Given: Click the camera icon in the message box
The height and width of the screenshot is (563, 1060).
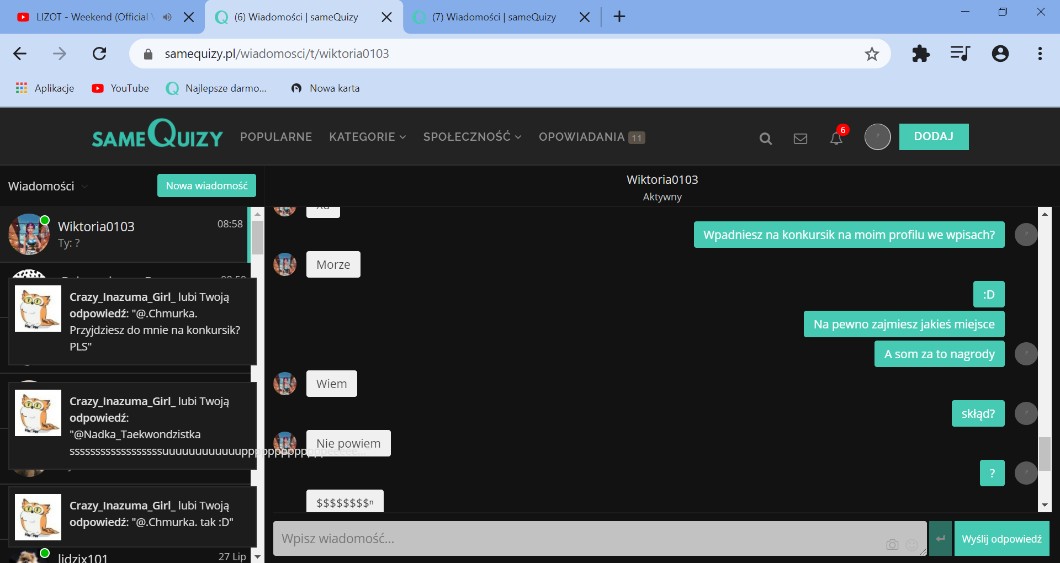Looking at the screenshot, I should [893, 545].
